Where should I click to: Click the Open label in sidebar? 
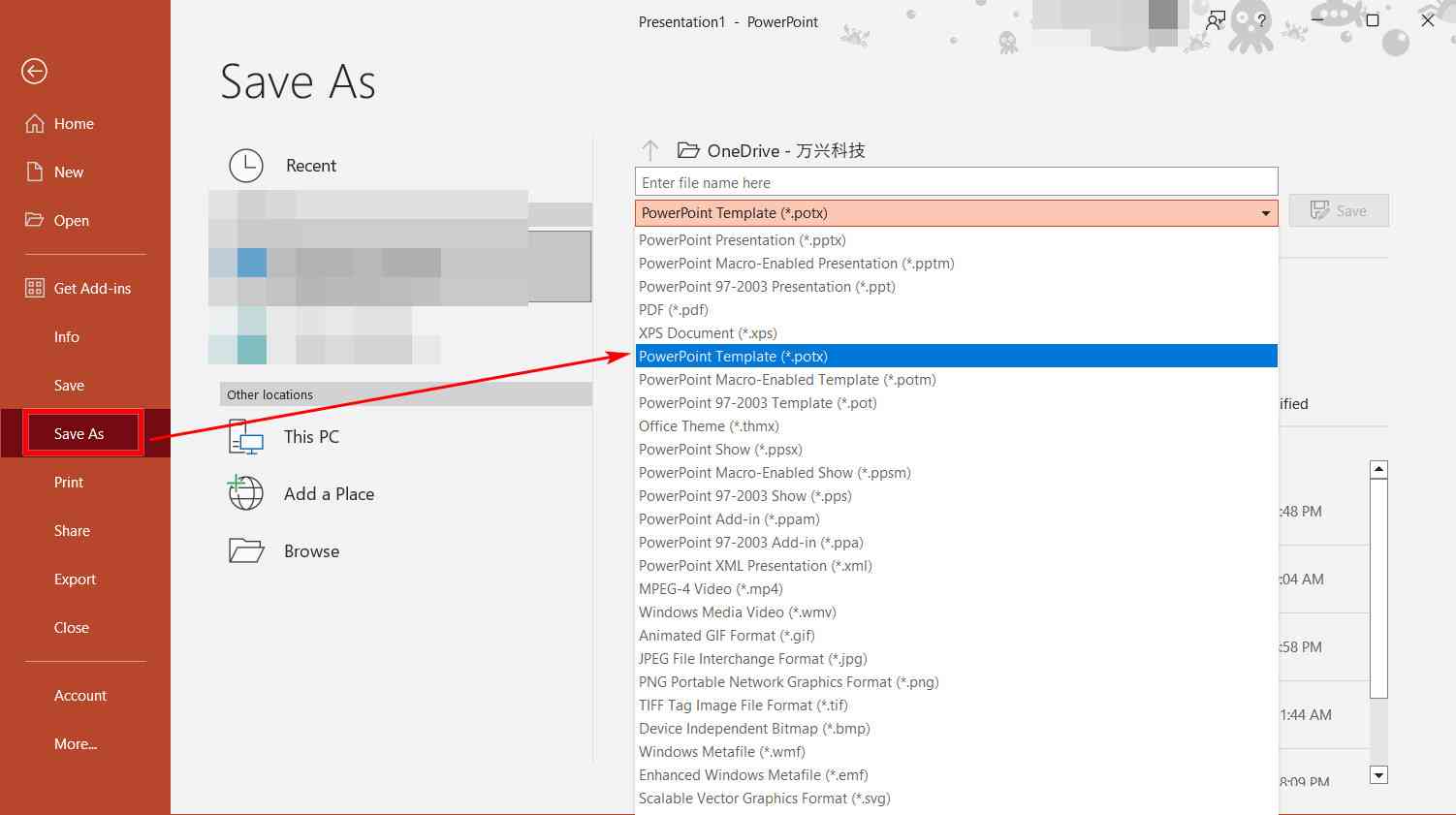(x=72, y=220)
